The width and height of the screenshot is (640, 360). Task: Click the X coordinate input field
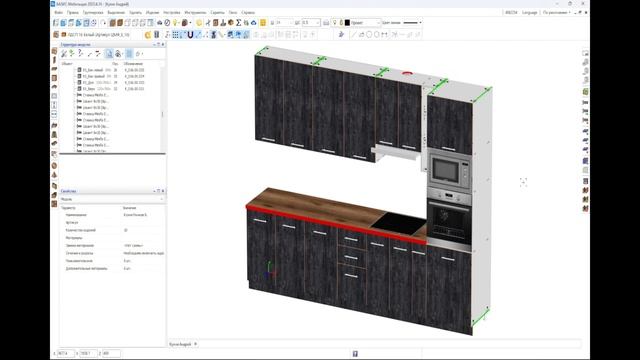coord(66,353)
